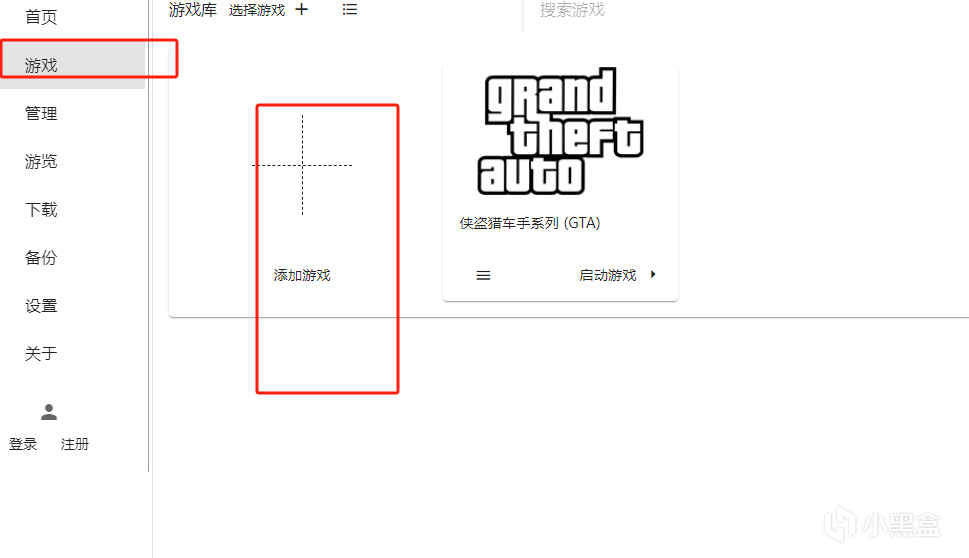Click the 侠盗猎车手系列 (GTA) title
Viewport: 969px width, 558px height.
pyautogui.click(x=530, y=223)
